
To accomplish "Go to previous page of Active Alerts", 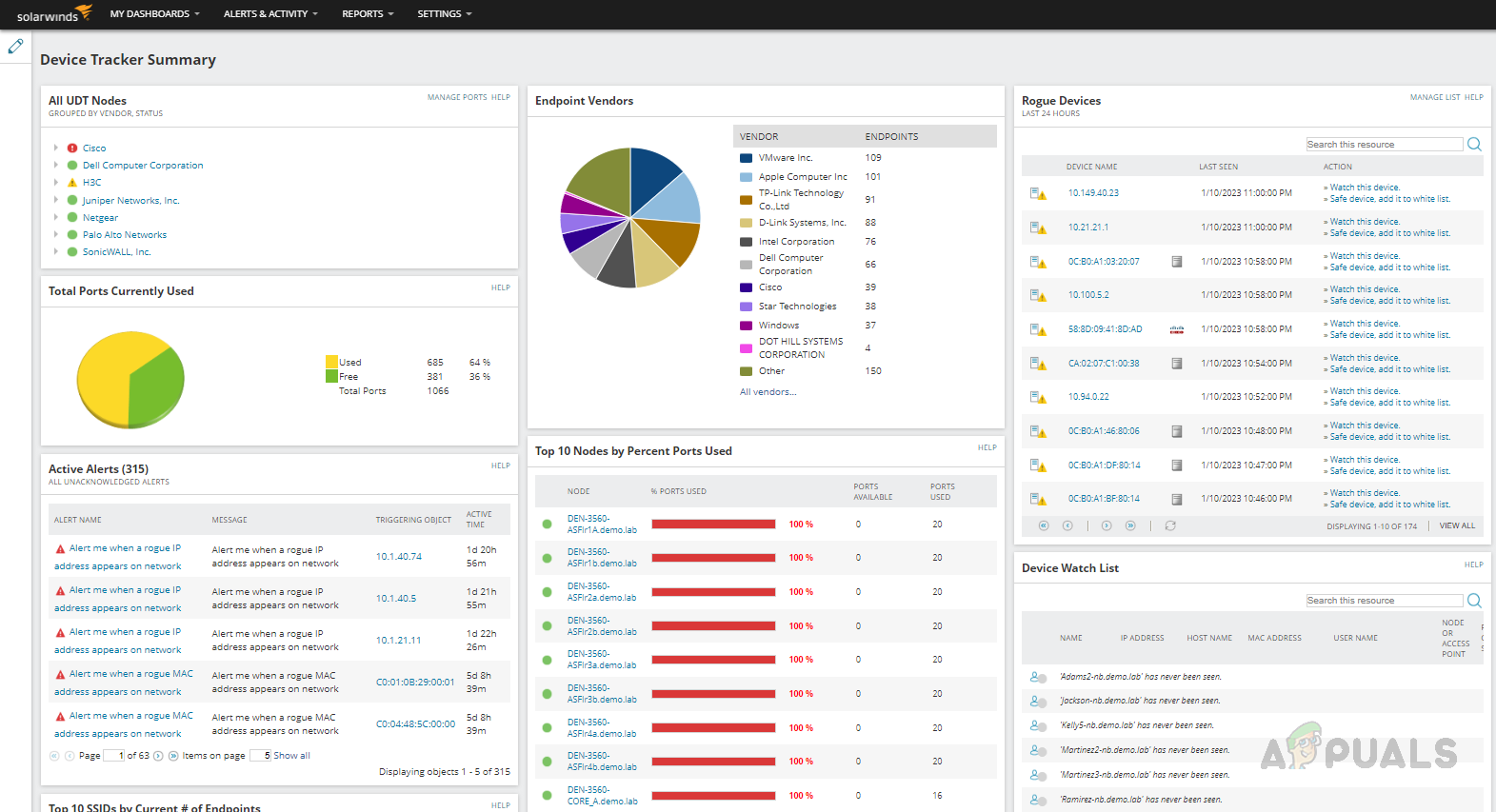I will (70, 756).
